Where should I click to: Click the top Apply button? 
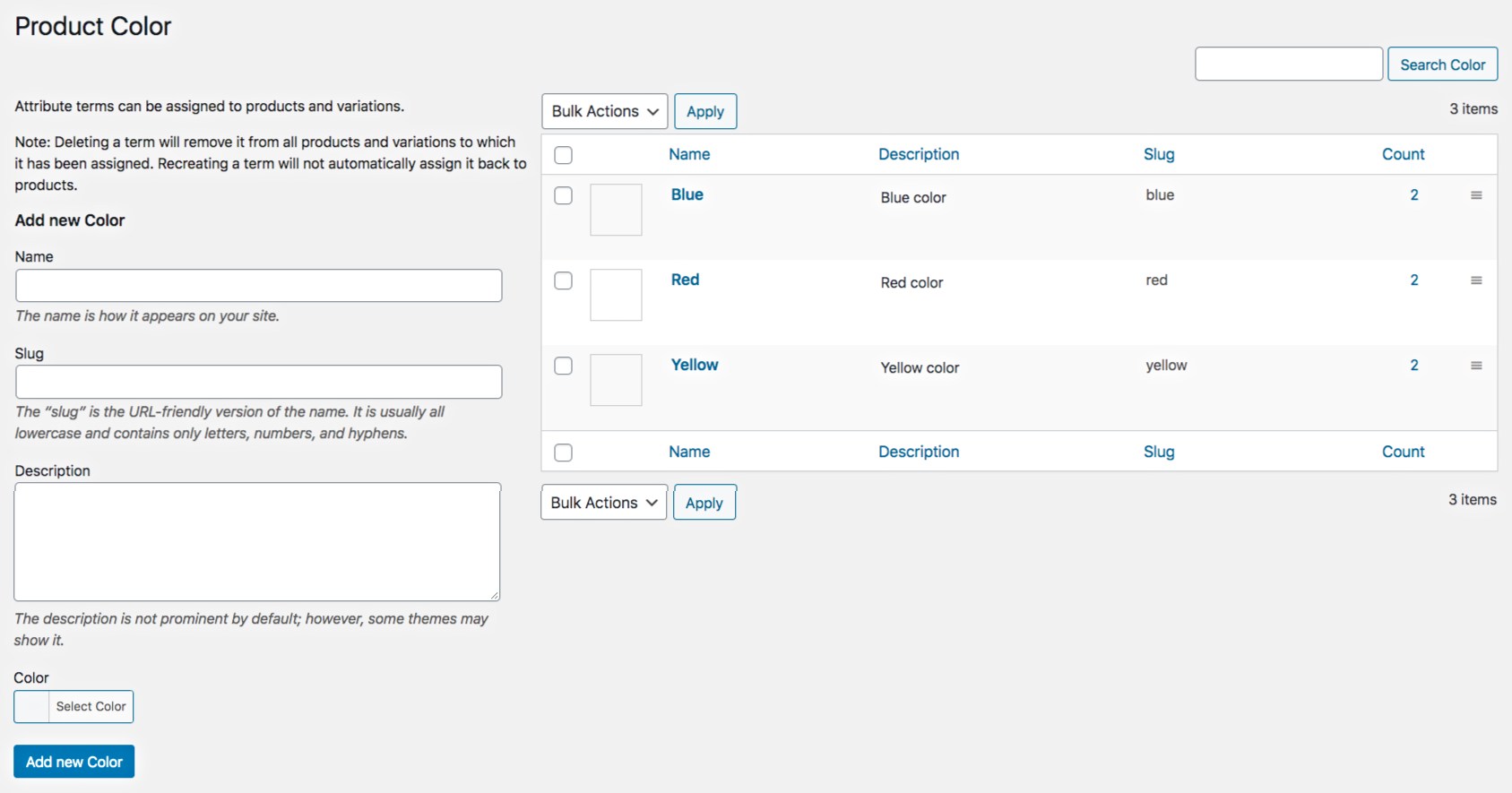pos(705,112)
